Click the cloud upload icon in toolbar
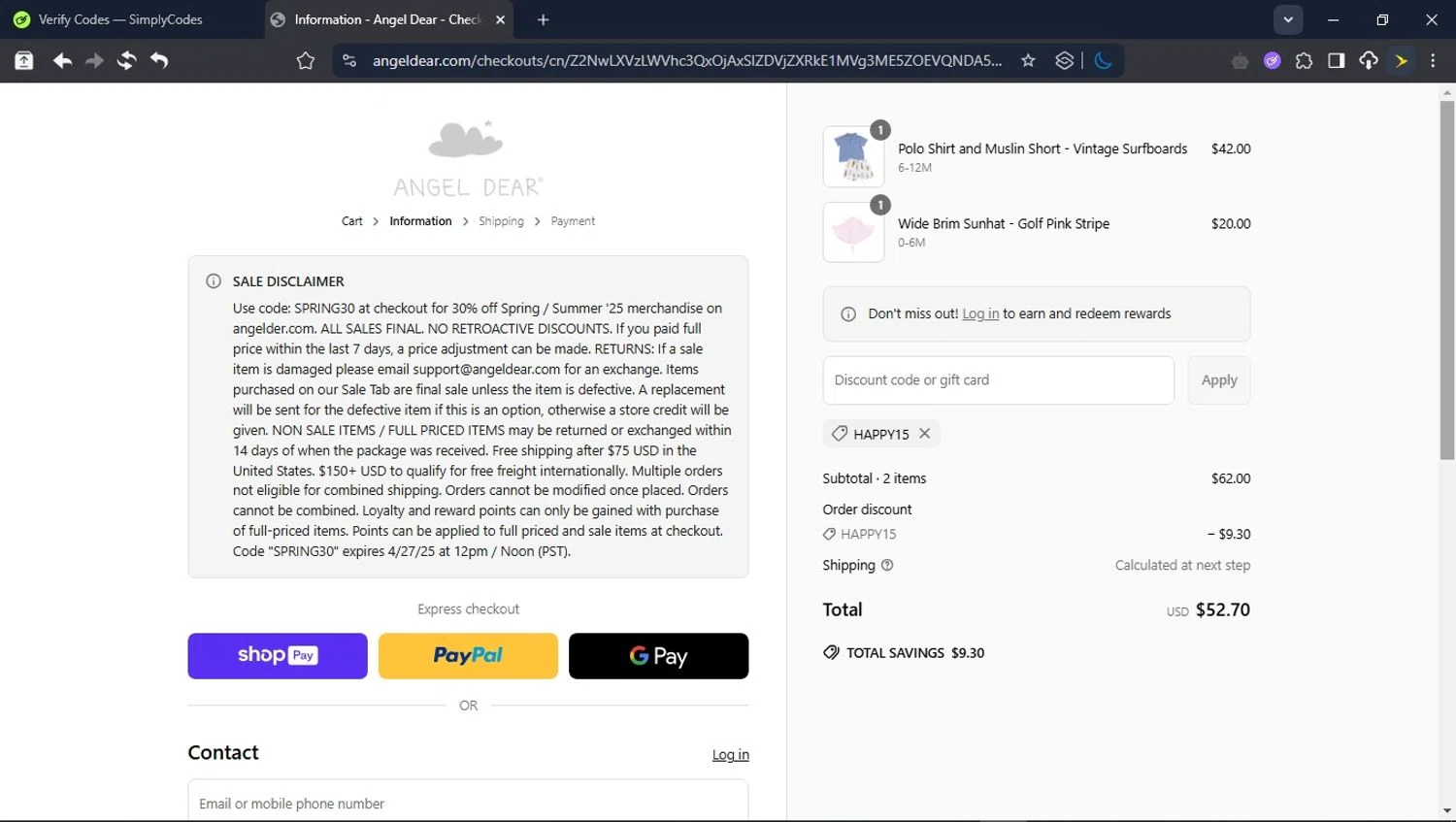 [1369, 61]
